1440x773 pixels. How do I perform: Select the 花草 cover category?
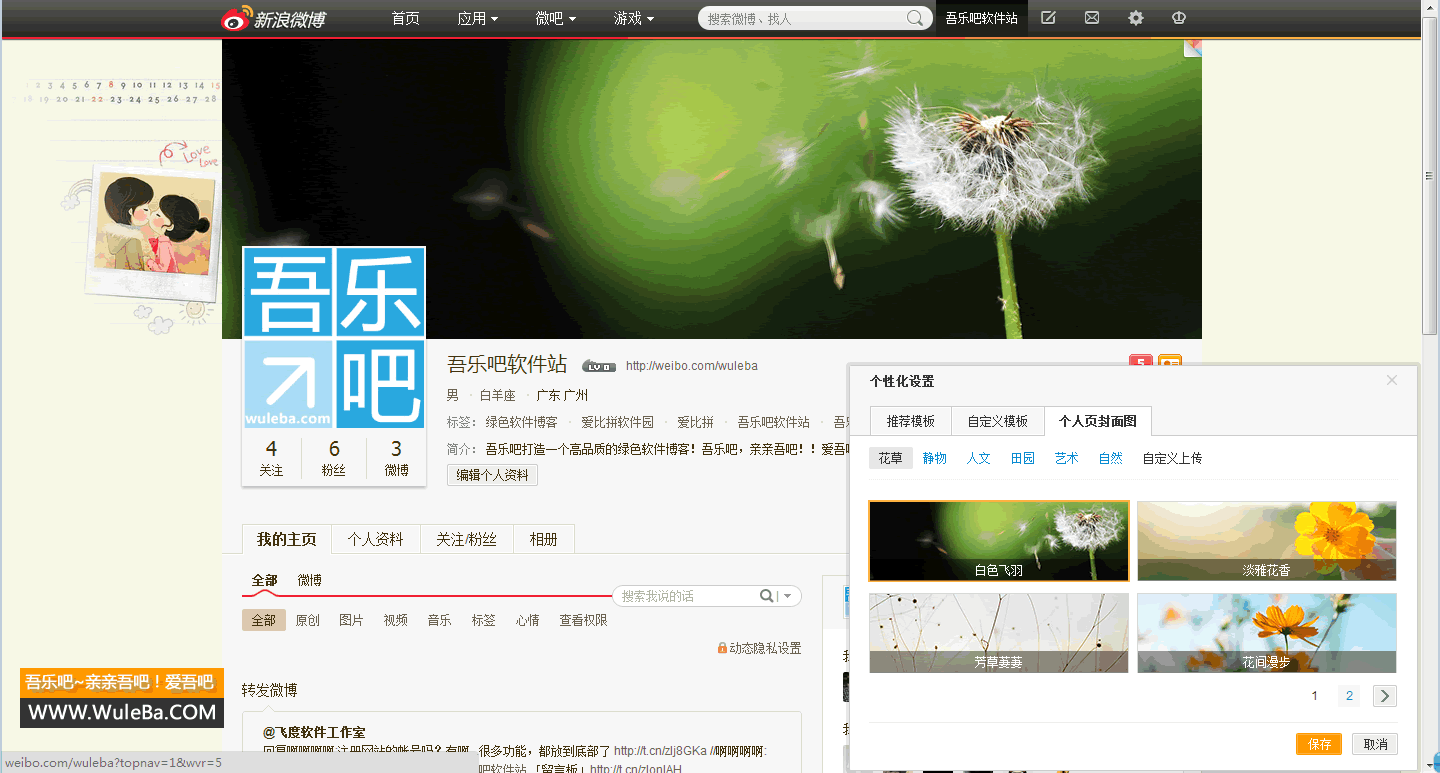click(x=890, y=458)
